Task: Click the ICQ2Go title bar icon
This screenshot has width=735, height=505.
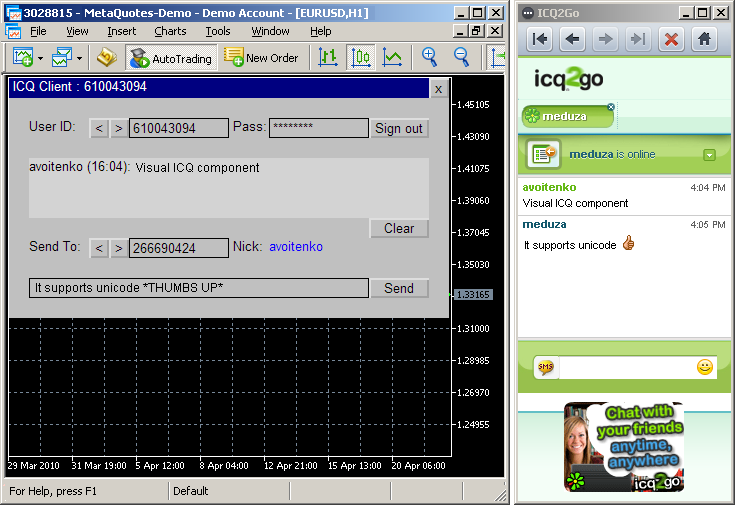Action: pyautogui.click(x=527, y=13)
